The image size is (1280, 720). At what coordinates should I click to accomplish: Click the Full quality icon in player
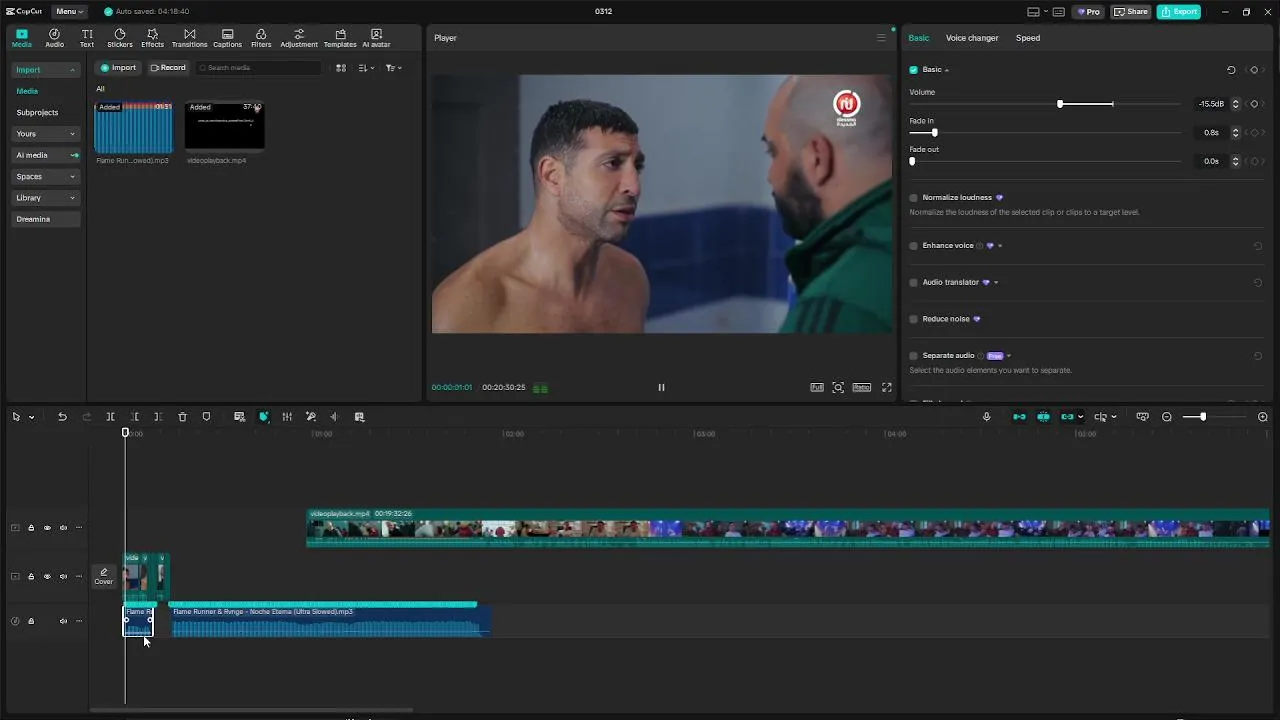click(817, 387)
